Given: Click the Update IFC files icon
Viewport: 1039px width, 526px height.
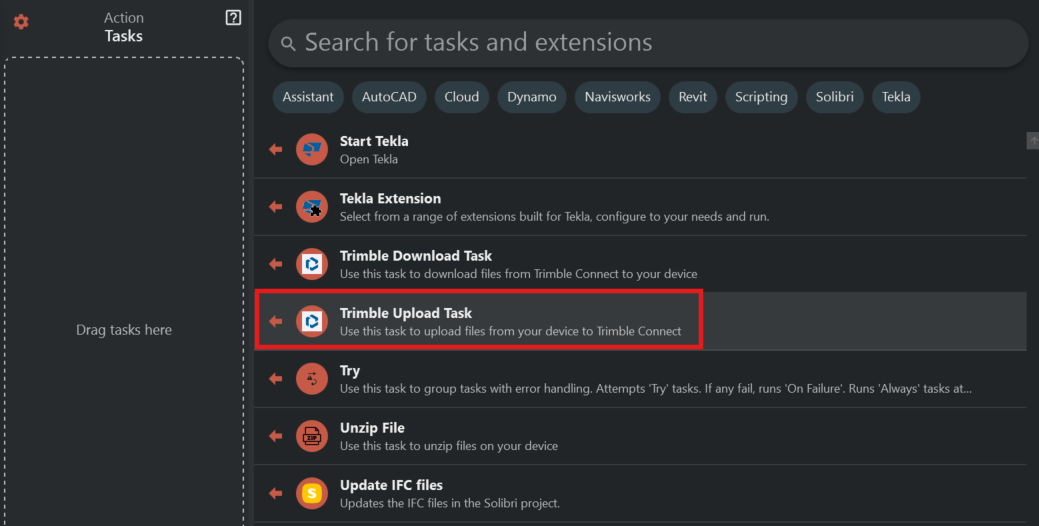Looking at the screenshot, I should tap(312, 492).
